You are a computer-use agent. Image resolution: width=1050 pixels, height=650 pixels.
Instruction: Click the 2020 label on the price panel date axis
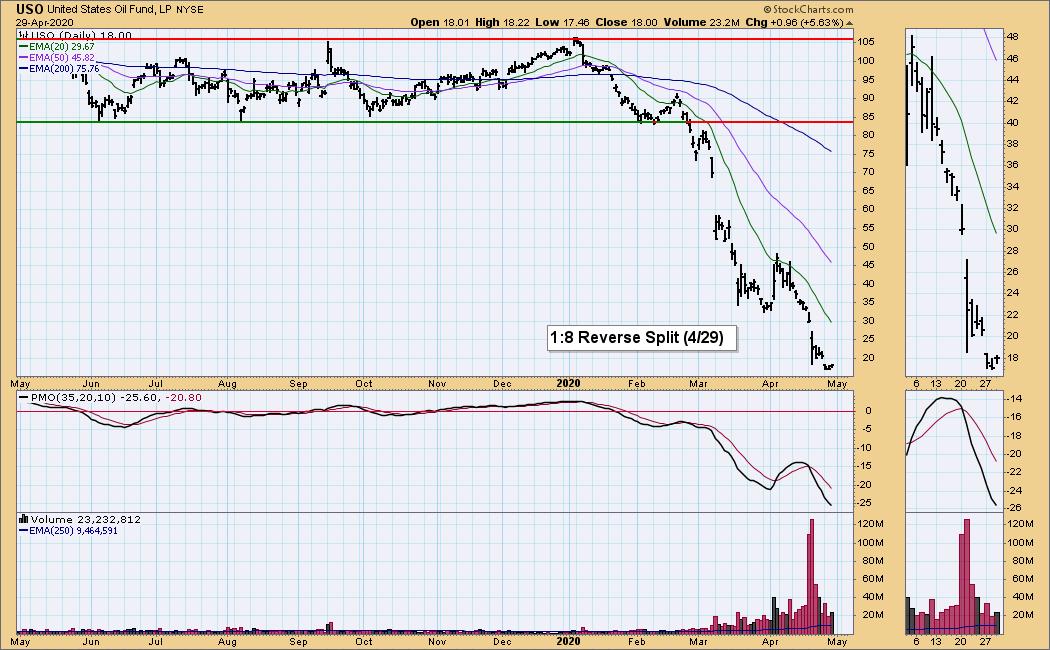tap(568, 384)
